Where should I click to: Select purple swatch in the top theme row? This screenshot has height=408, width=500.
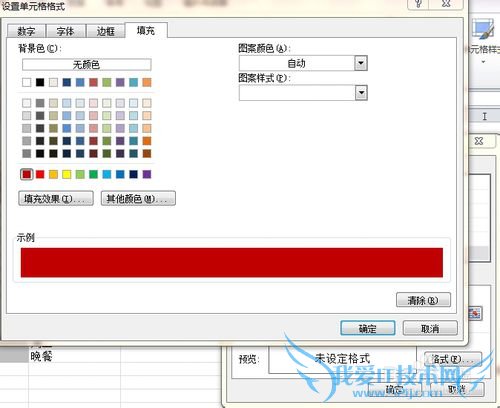[120, 82]
